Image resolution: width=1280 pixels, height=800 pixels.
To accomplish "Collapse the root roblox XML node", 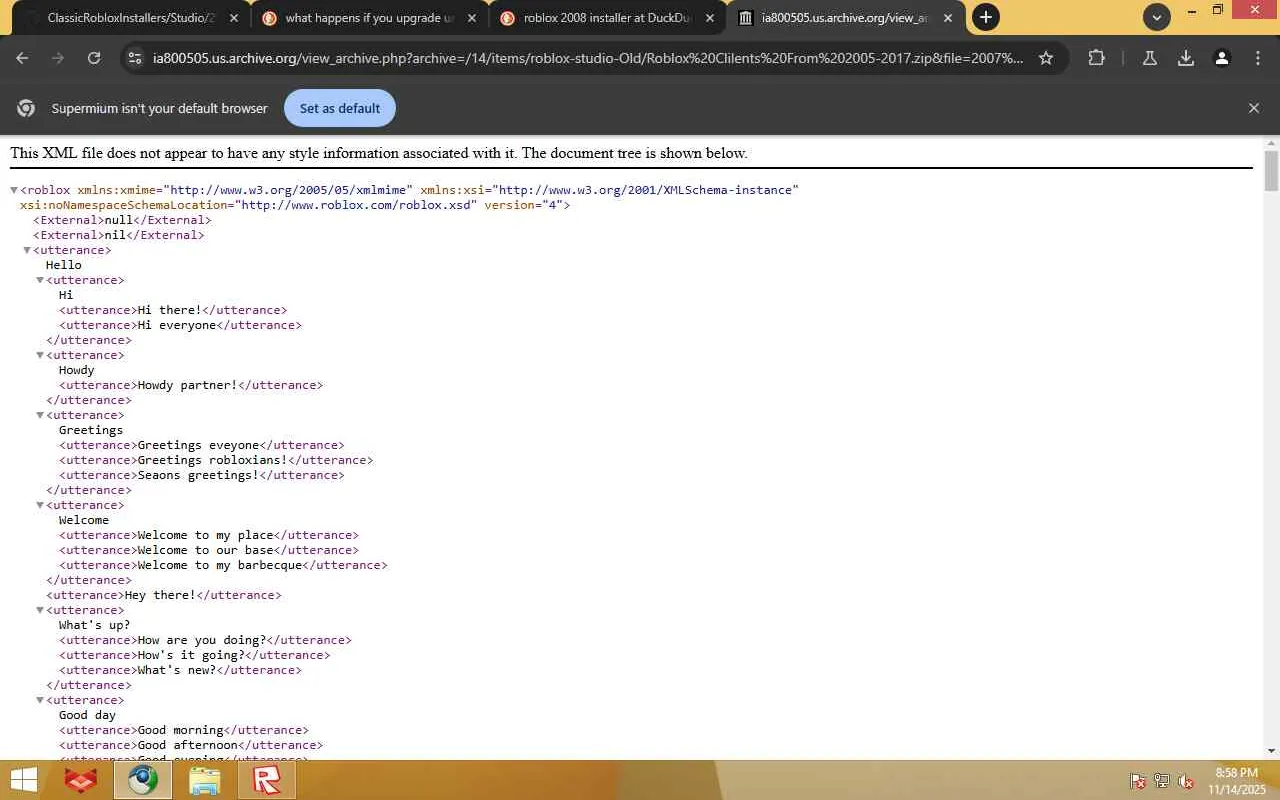I will (14, 190).
